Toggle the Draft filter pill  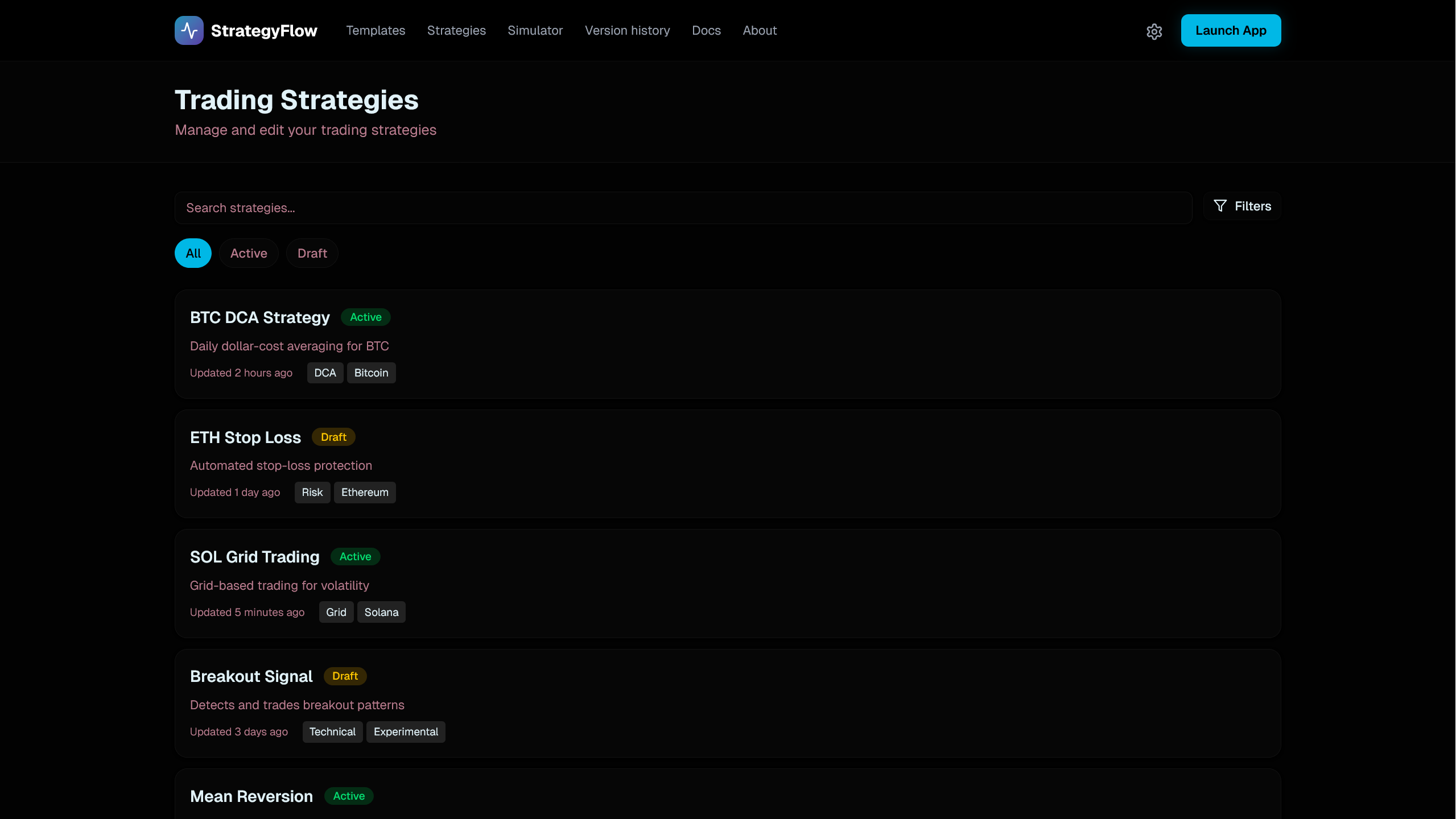312,253
